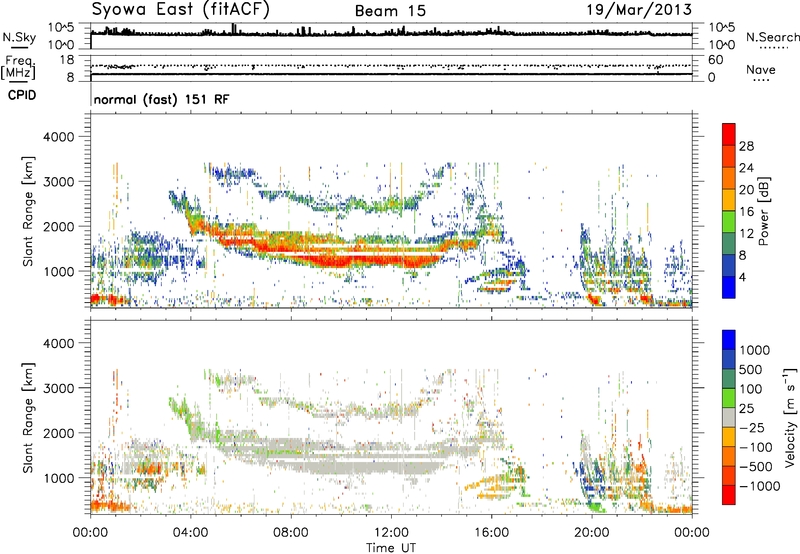
Task: Select the noise sky trace strip
Action: point(391,36)
